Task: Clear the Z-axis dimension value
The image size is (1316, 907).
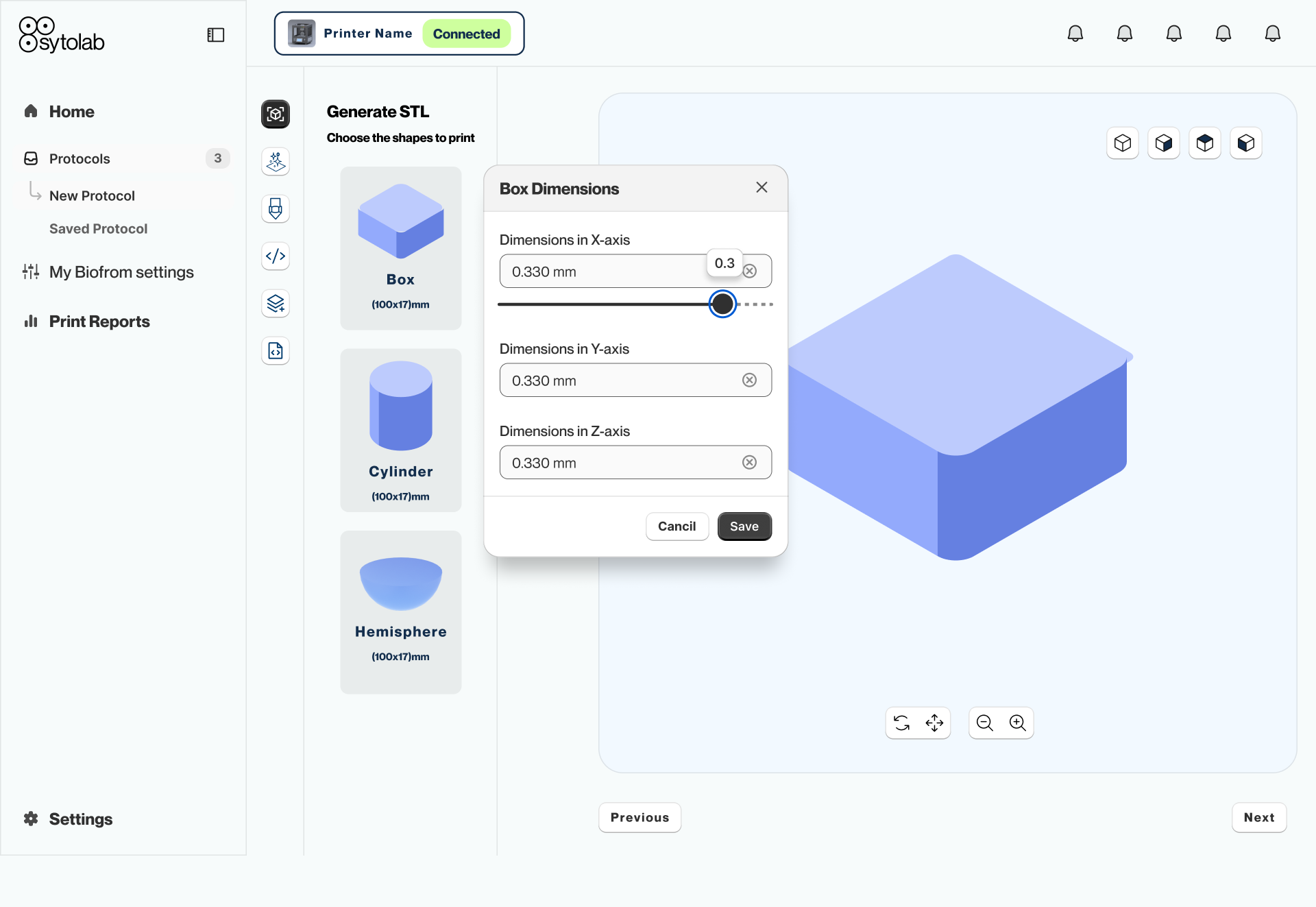Action: click(750, 463)
